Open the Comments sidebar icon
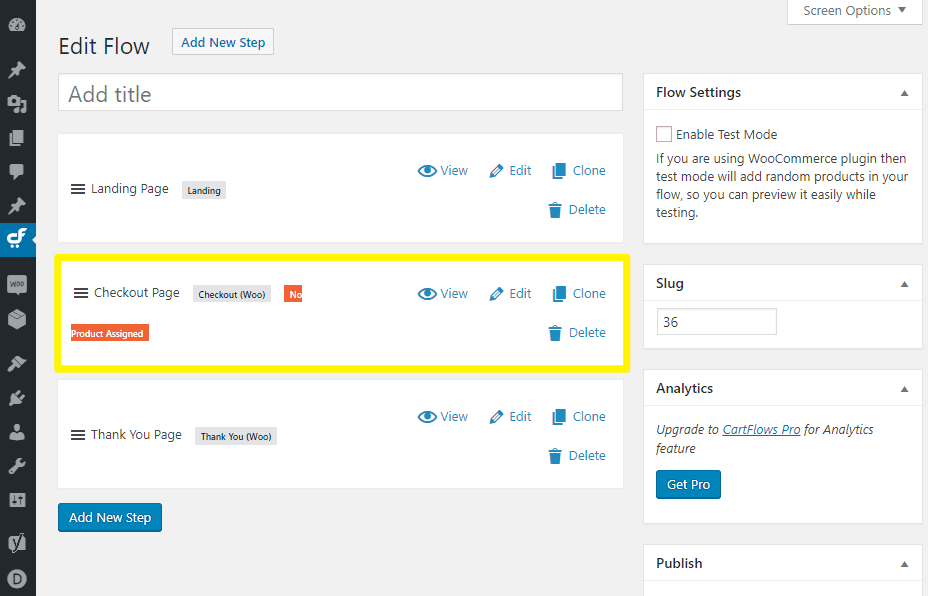The width and height of the screenshot is (928, 596). click(x=17, y=171)
